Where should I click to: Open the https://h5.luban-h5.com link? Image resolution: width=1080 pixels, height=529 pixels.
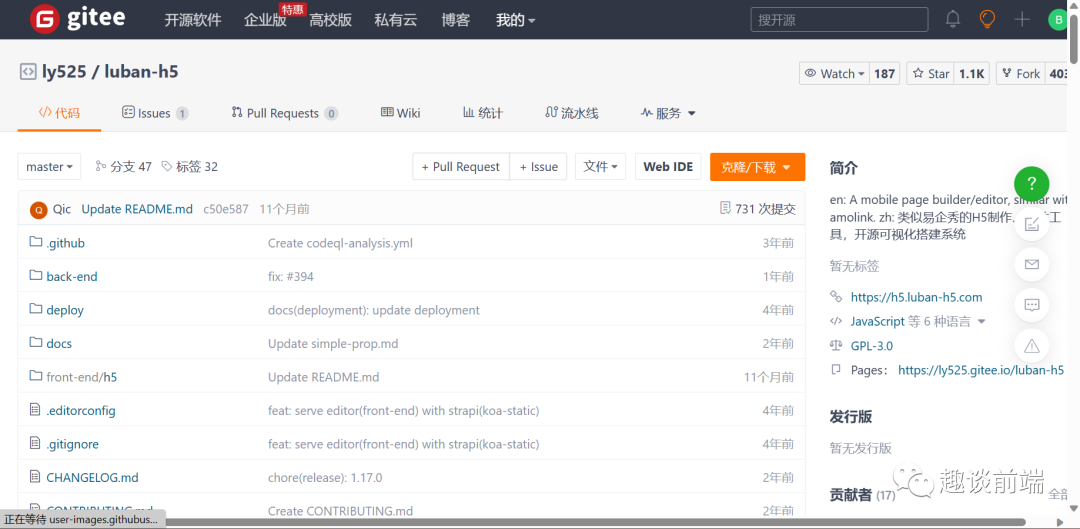[916, 297]
